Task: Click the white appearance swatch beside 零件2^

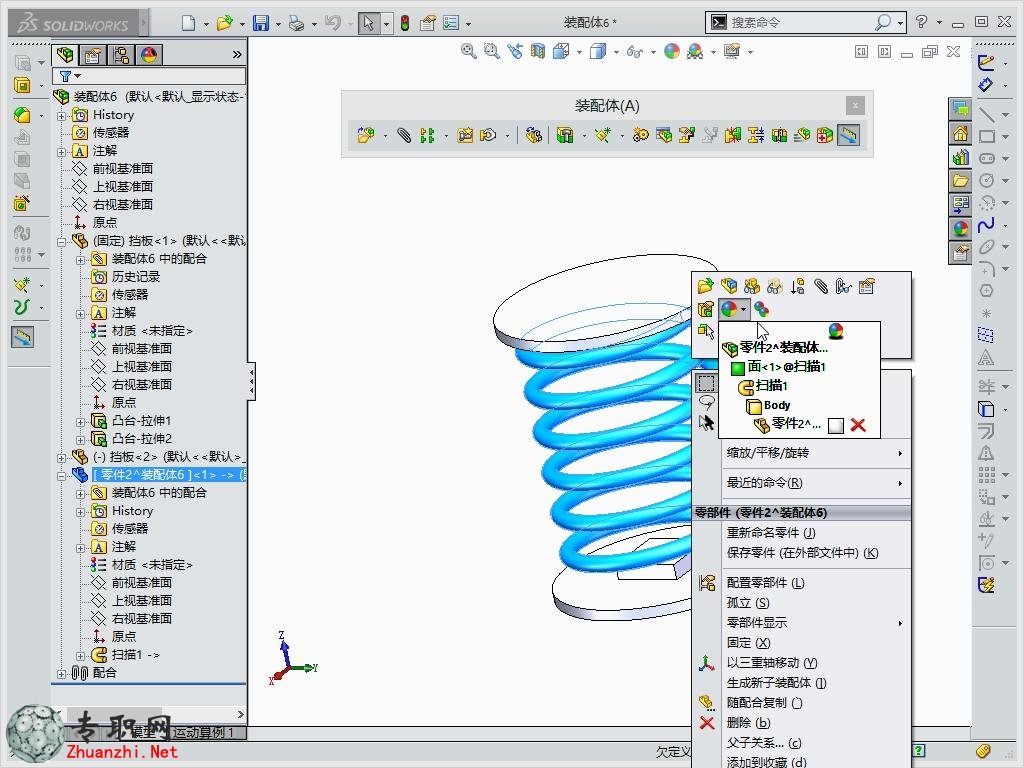Action: pyautogui.click(x=835, y=426)
